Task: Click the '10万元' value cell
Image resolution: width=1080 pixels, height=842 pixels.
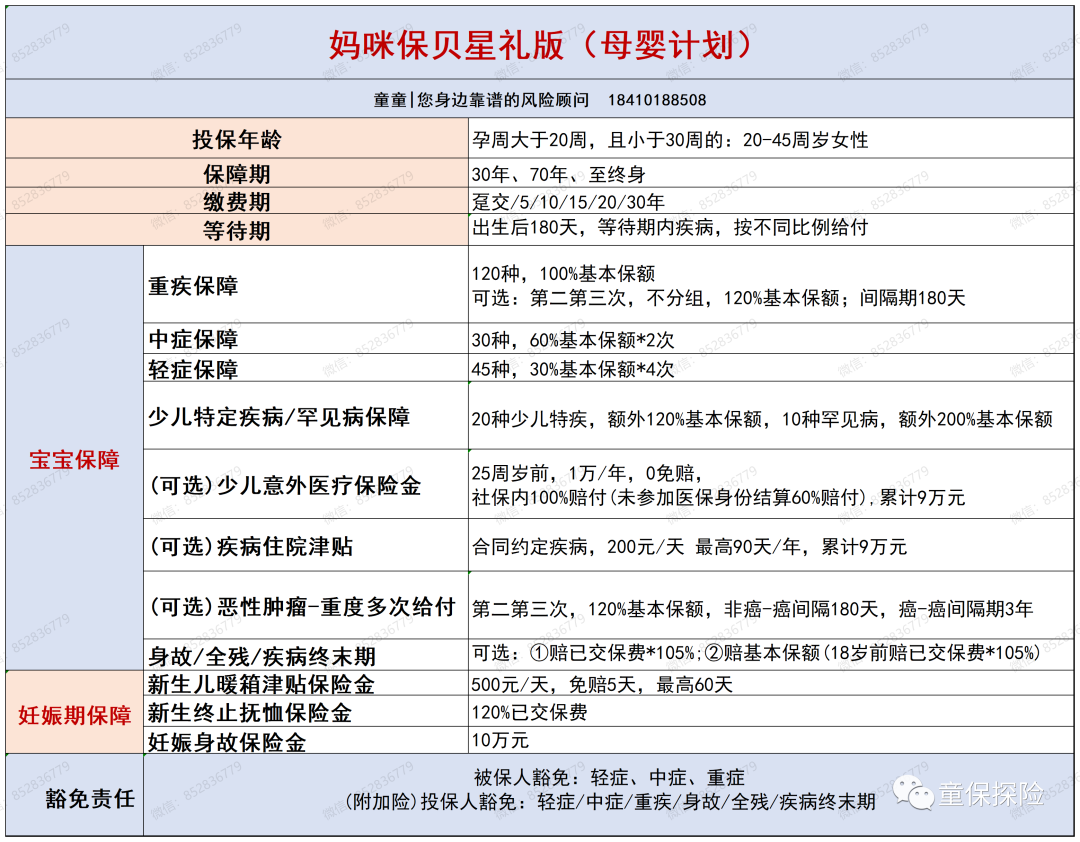Action: (771, 739)
